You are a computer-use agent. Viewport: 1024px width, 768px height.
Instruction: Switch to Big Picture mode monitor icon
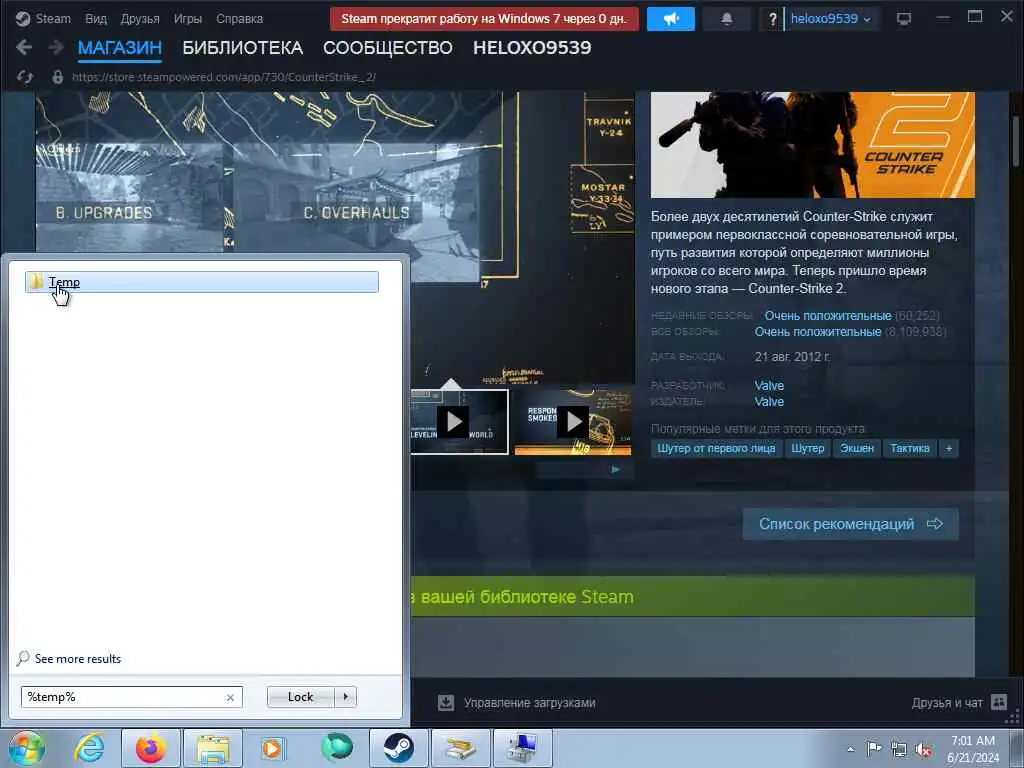[x=904, y=19]
